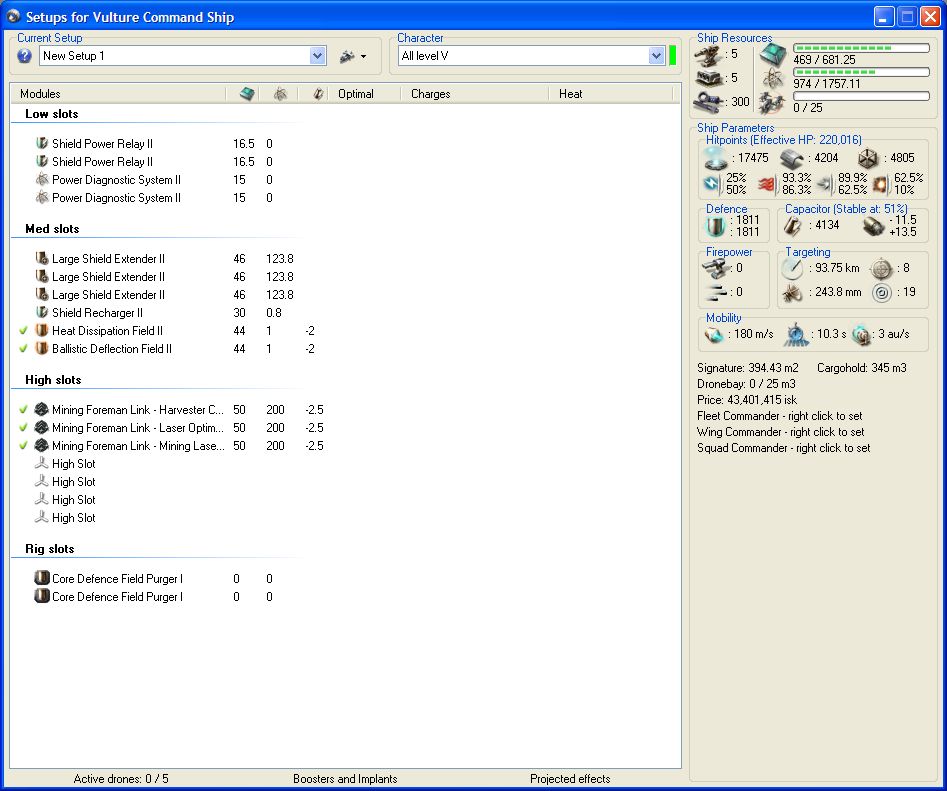Click the armor hitpoints icon showing 4204
Viewport: 947px width, 791px height.
(791, 159)
